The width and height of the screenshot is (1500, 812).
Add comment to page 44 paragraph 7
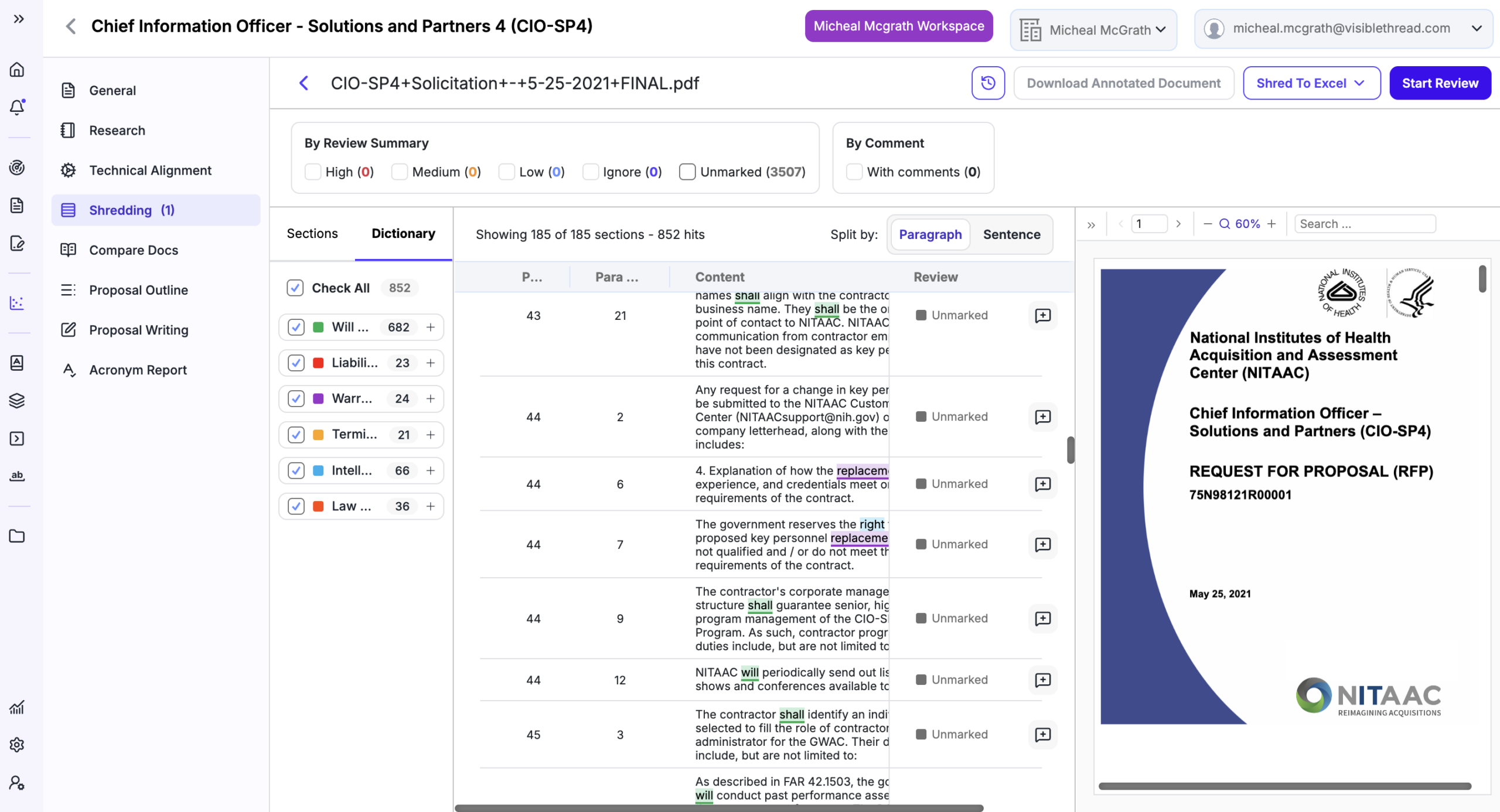point(1043,544)
